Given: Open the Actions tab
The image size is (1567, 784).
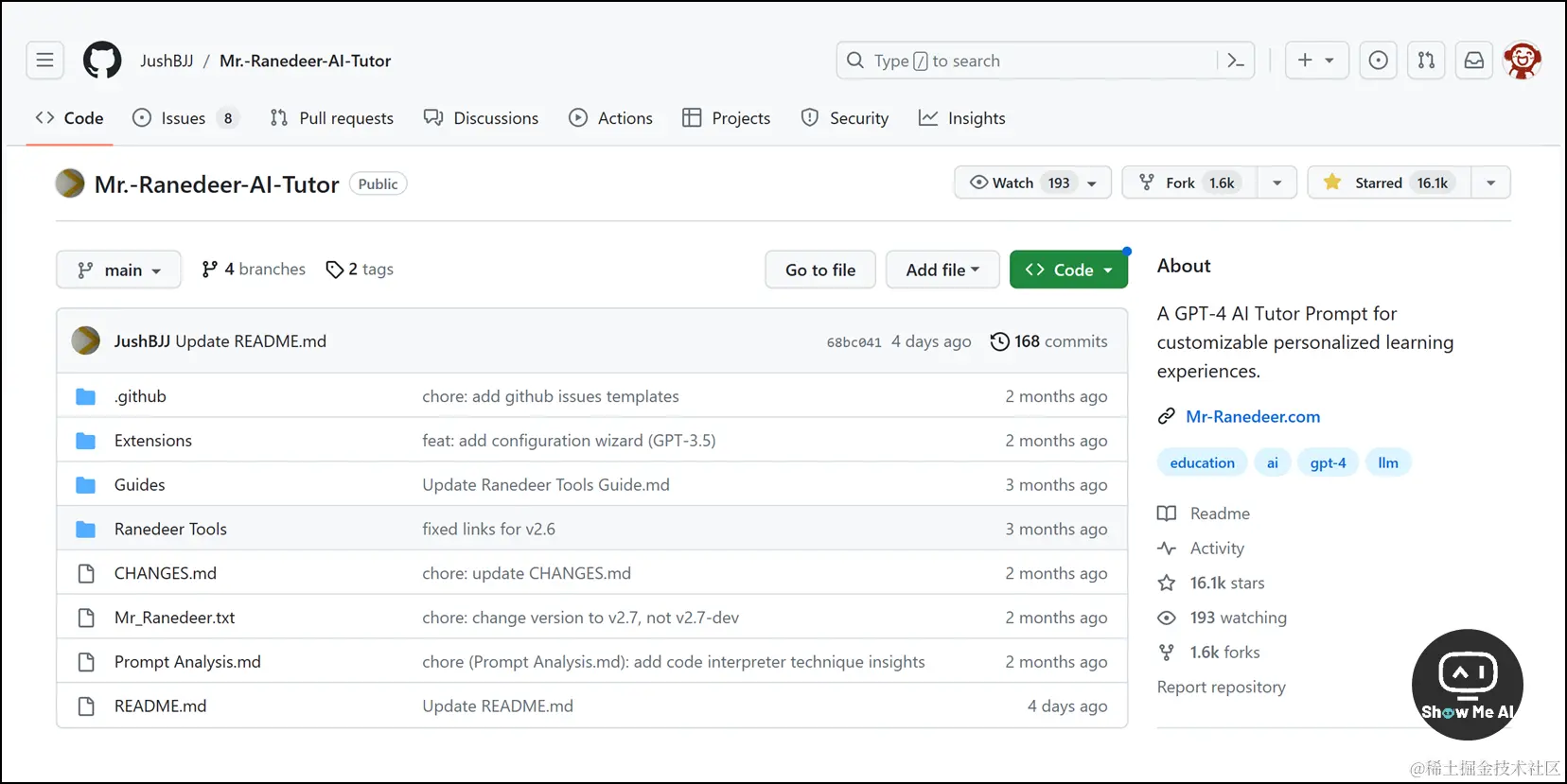Looking at the screenshot, I should (610, 118).
